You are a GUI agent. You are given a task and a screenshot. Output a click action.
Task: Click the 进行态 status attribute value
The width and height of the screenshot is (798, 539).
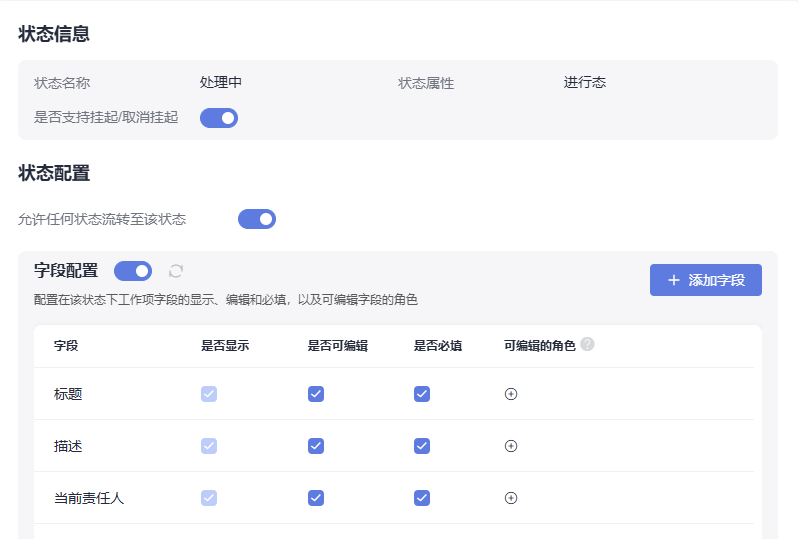pos(585,83)
